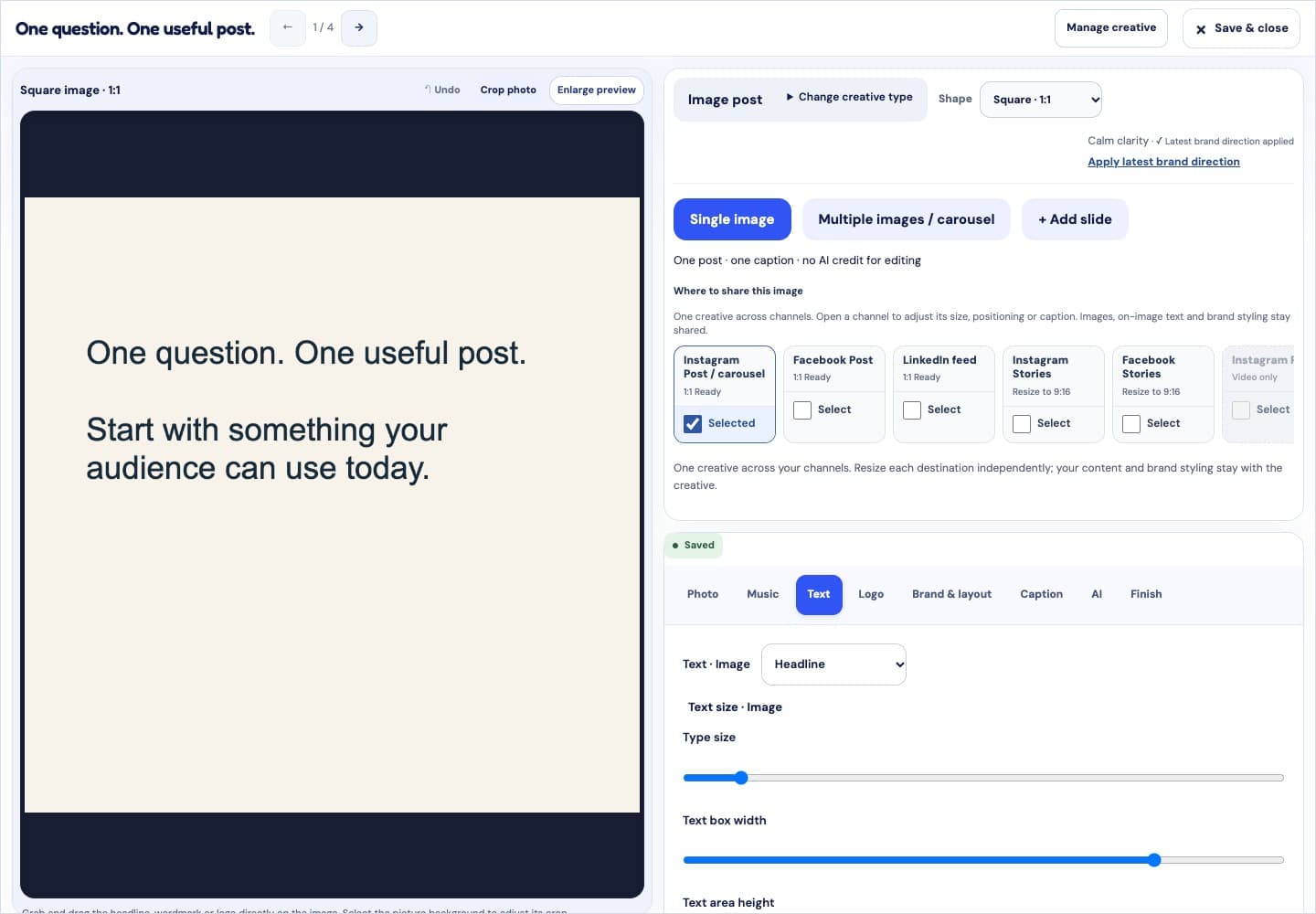Select the Facebook Post checkbox
Viewport: 1316px width, 914px height.
click(x=802, y=410)
